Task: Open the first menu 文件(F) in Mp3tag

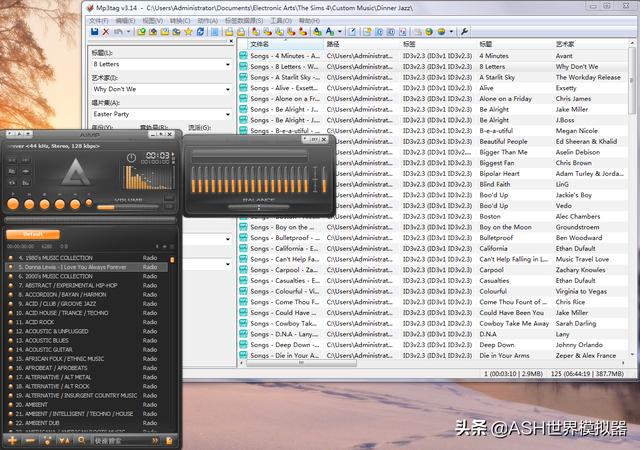Action: 98,20
